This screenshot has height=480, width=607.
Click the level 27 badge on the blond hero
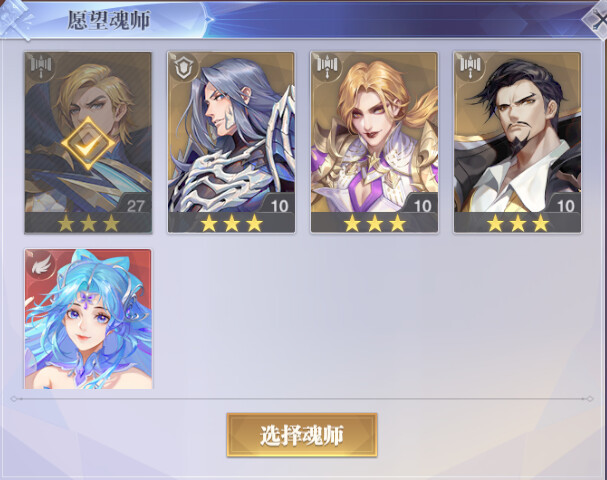(135, 205)
